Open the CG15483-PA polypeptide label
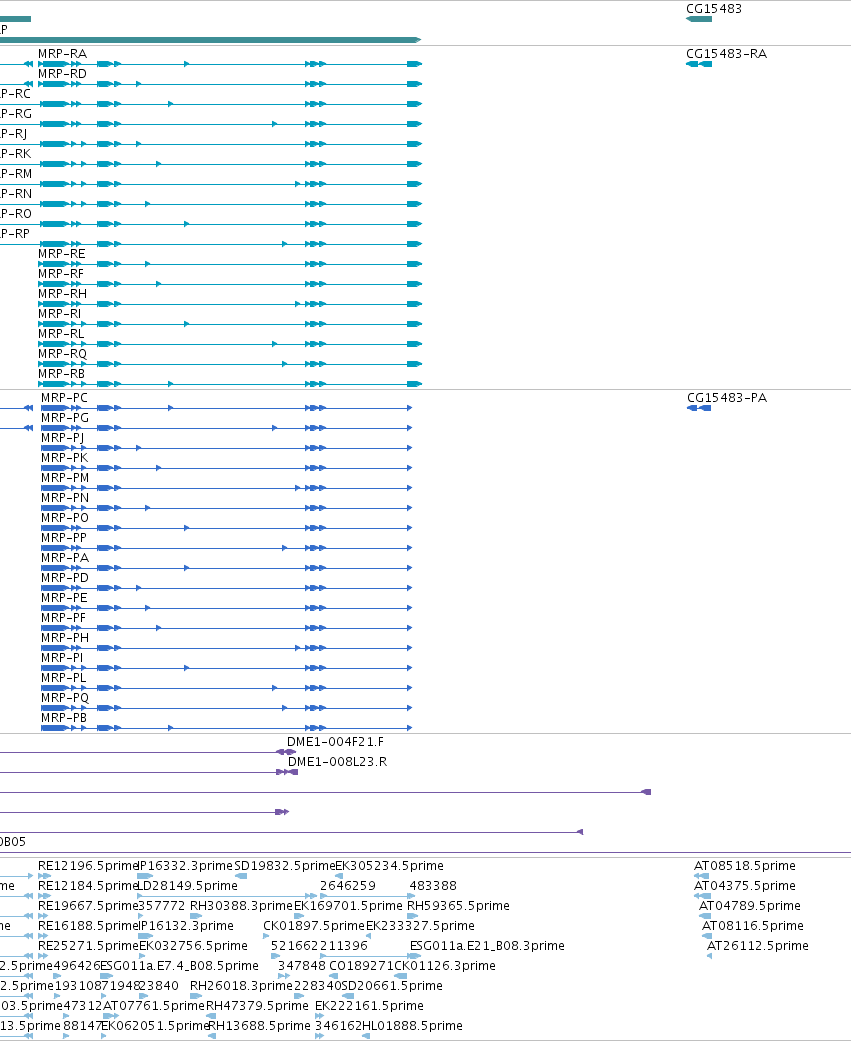 point(727,398)
